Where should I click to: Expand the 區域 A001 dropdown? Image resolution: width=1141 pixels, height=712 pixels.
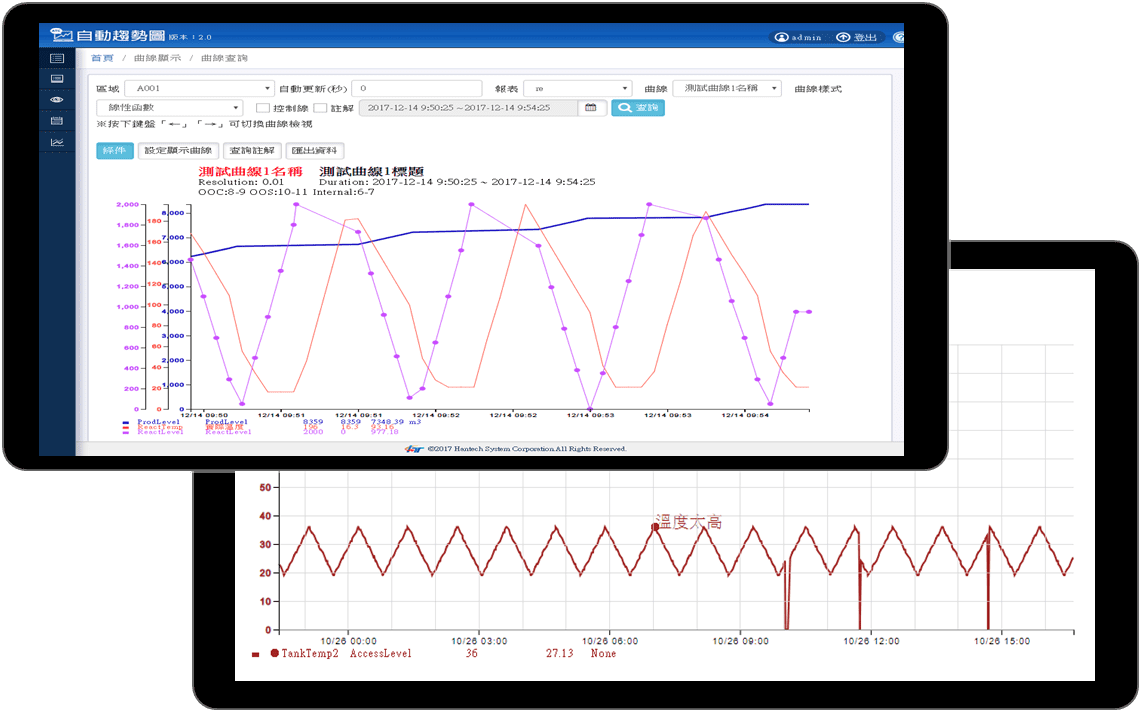click(x=199, y=88)
